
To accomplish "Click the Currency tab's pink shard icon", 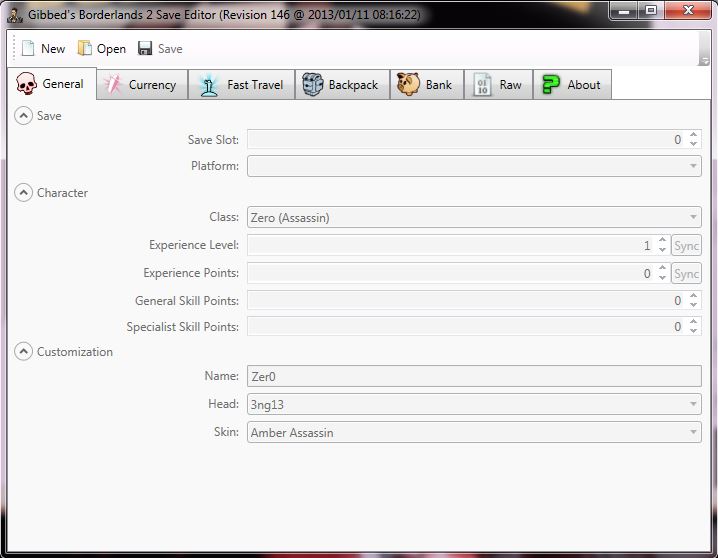I will point(112,85).
